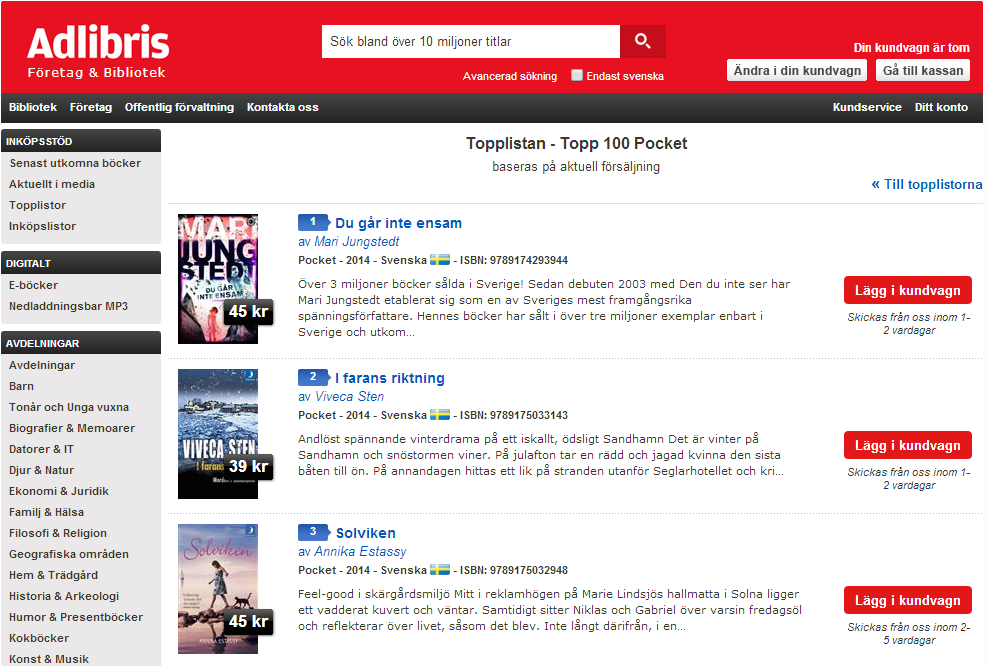Screen dimensions: 987x666
Task: Open author Mari Jungstedt
Action: pyautogui.click(x=356, y=241)
